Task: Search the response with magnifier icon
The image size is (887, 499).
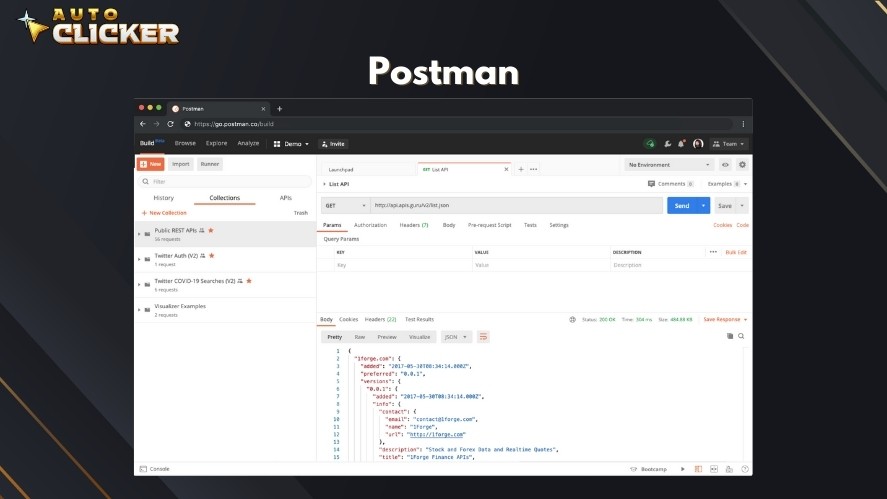Action: click(741, 336)
